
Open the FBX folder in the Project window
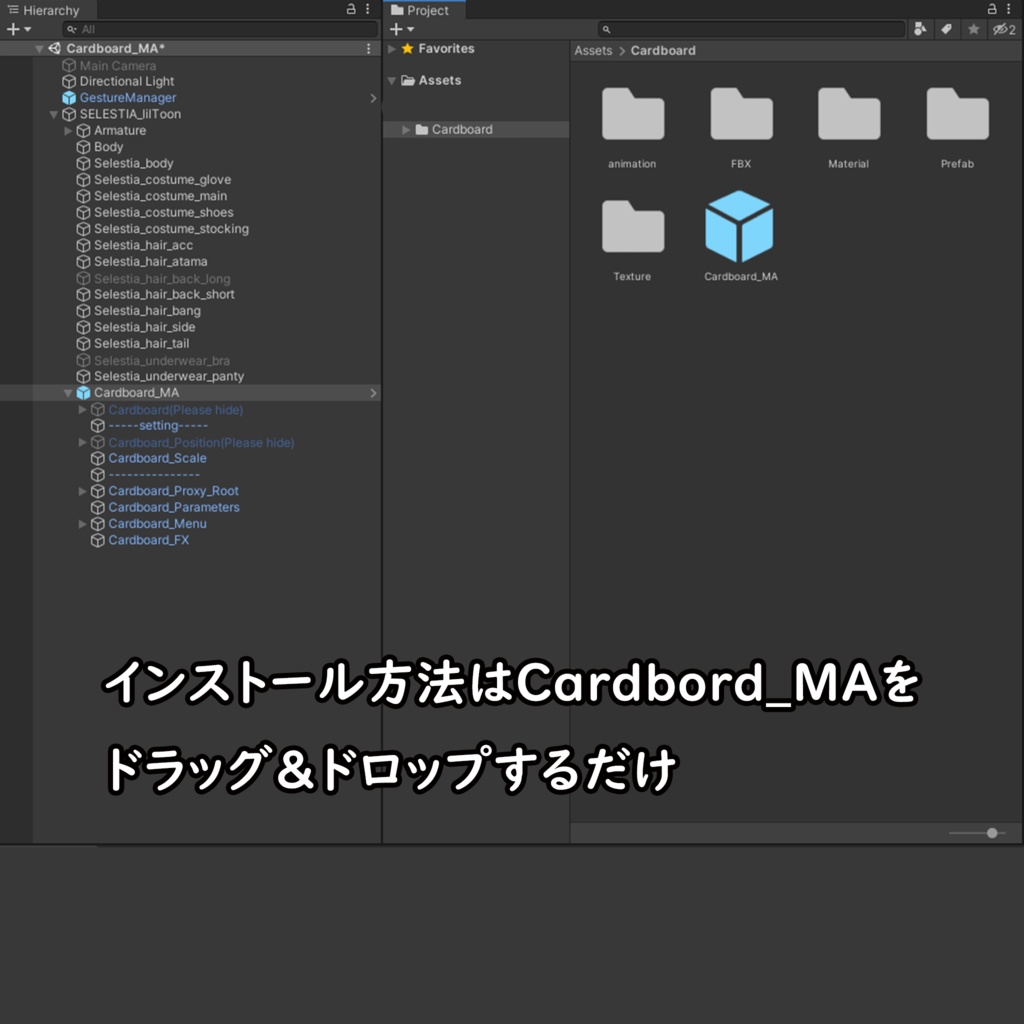click(x=740, y=120)
